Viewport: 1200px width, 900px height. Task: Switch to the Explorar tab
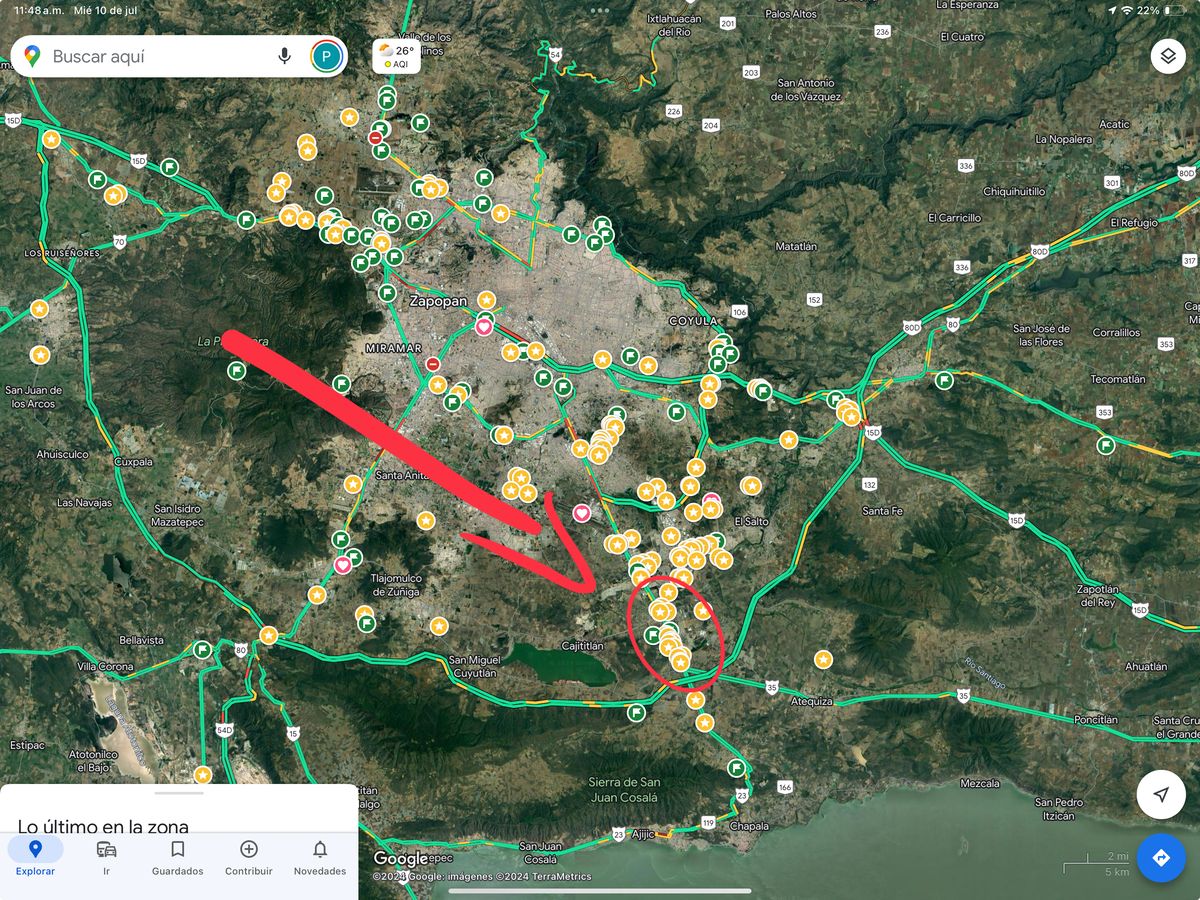tap(35, 857)
